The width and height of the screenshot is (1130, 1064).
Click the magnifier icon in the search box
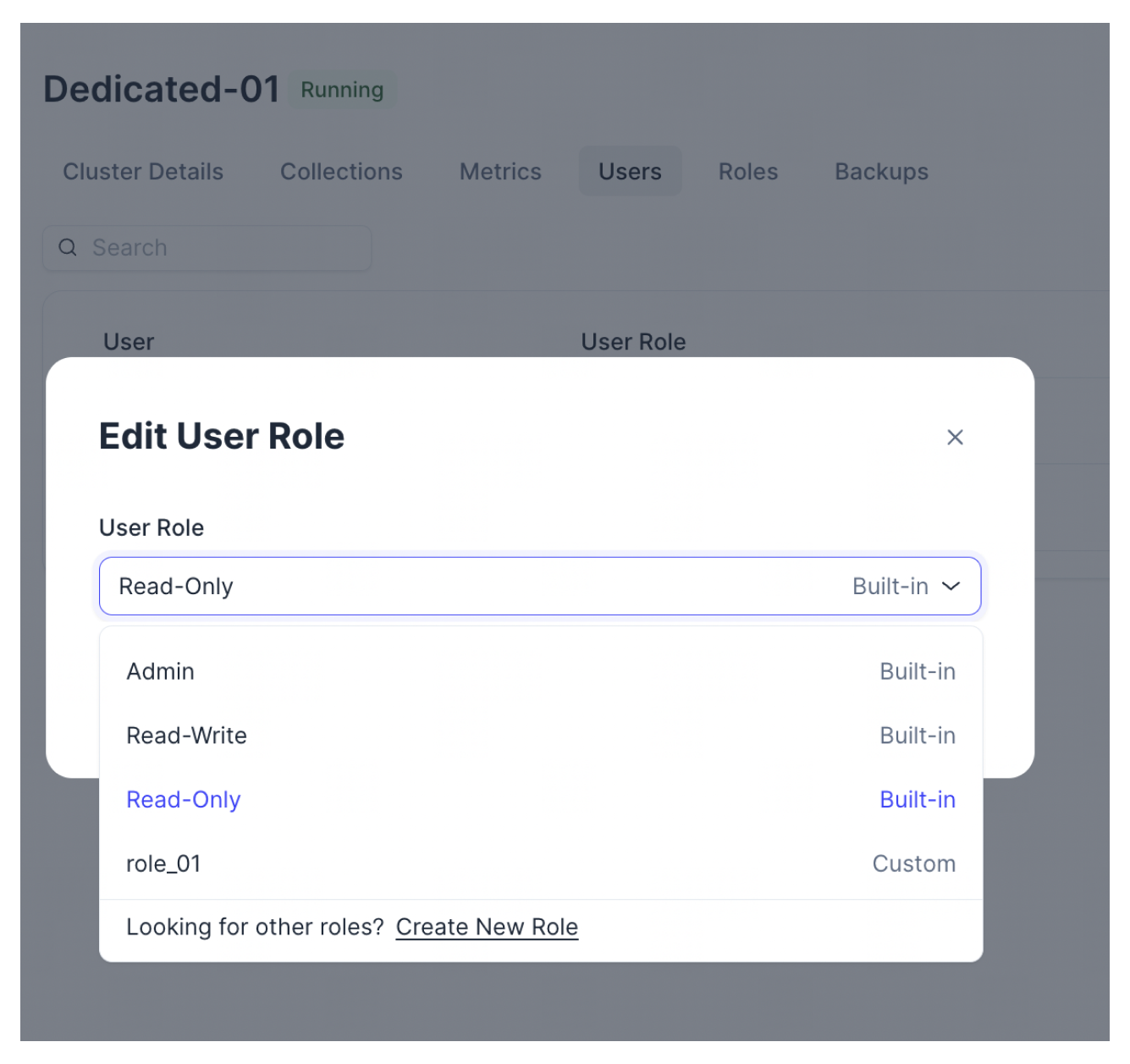68,247
